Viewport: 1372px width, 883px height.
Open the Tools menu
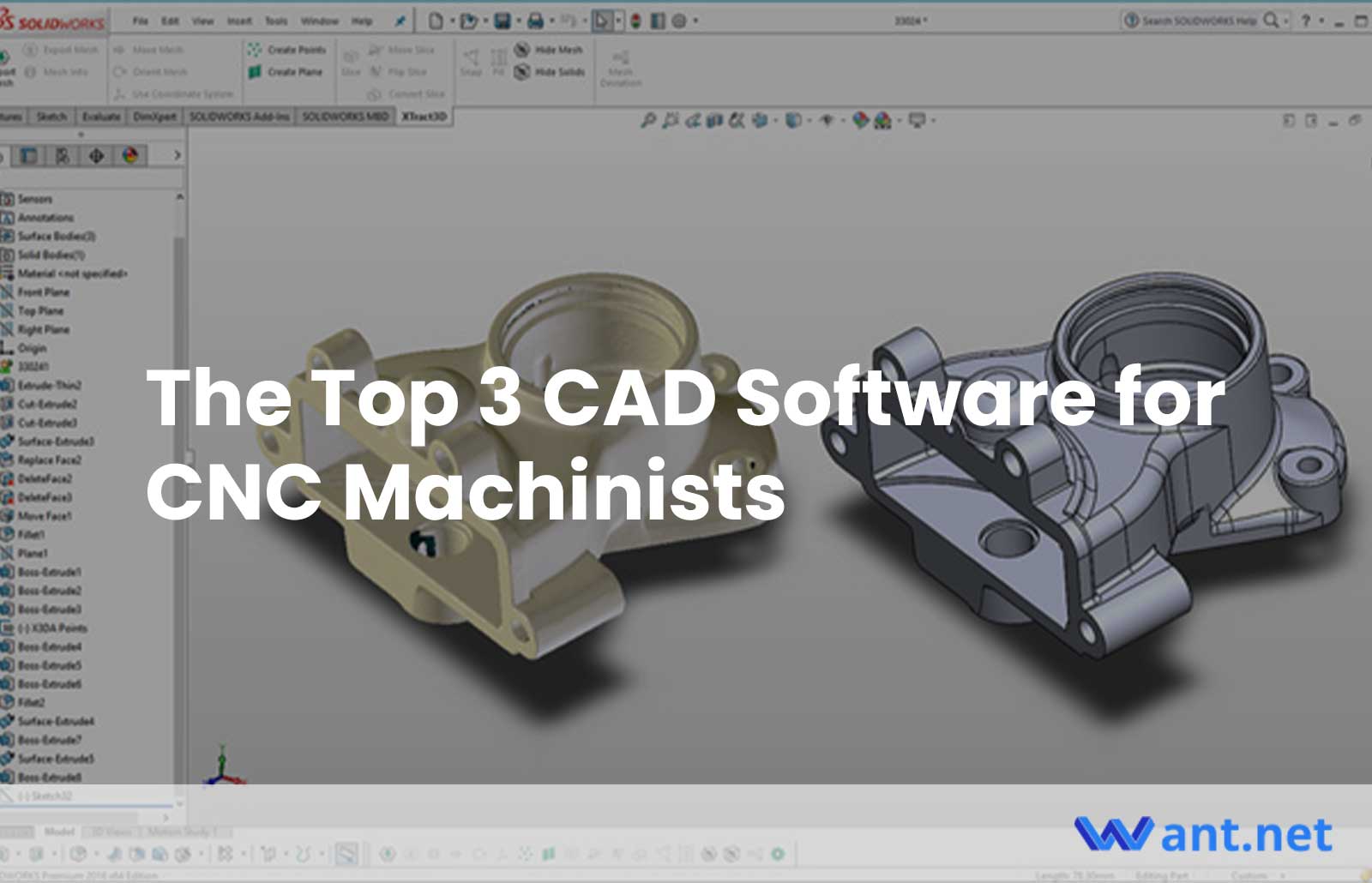point(276,21)
